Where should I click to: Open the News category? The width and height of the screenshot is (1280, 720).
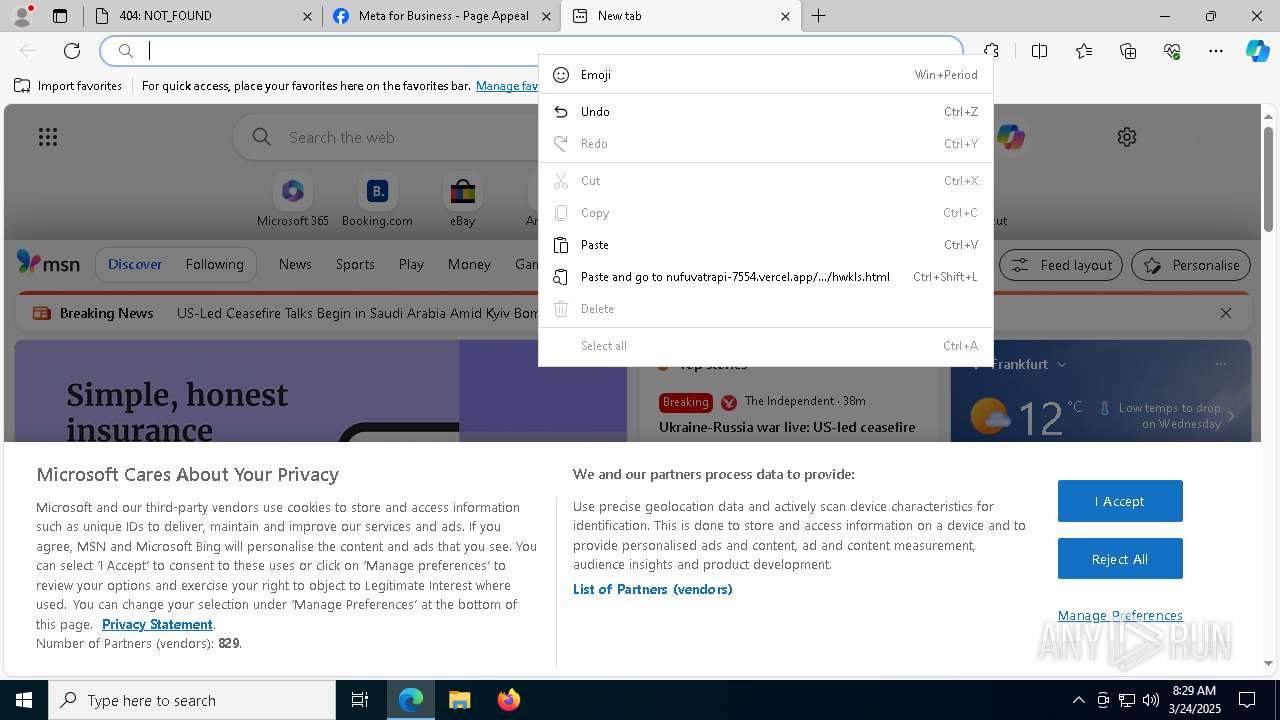point(295,264)
